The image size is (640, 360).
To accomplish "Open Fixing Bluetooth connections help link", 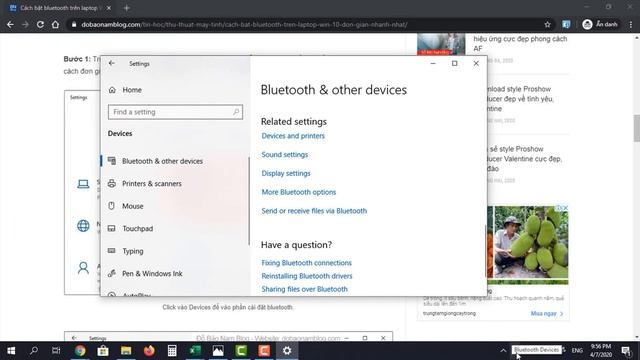I will point(307,263).
